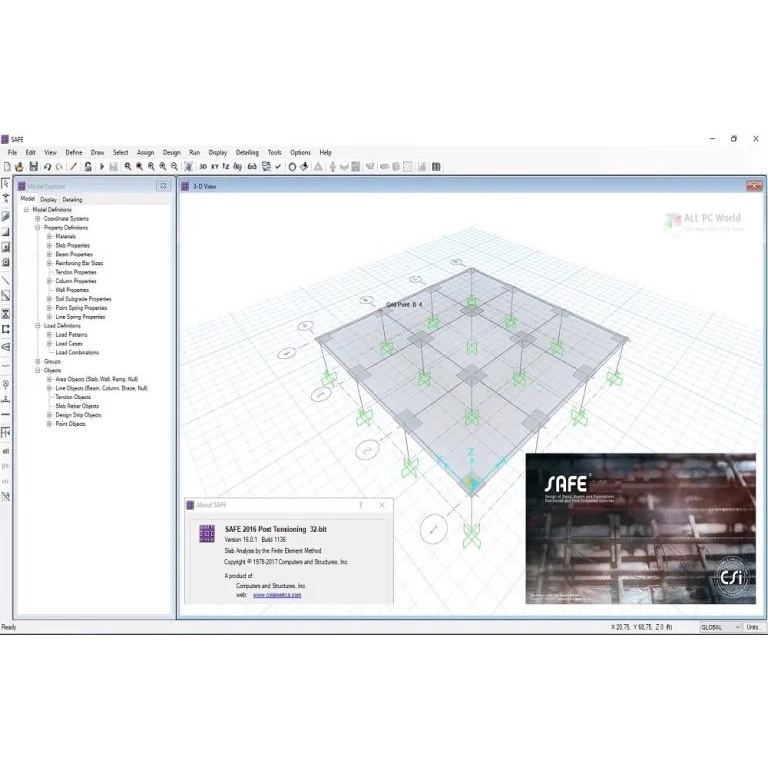Click the Save floppy disk icon
The image size is (768, 768).
point(33,167)
